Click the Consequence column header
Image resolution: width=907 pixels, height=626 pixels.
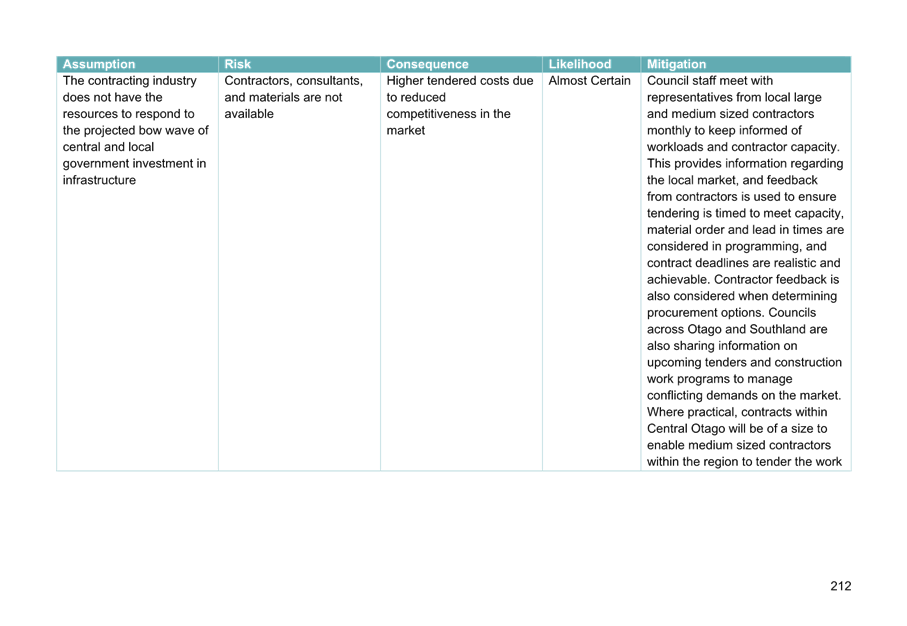tap(427, 64)
